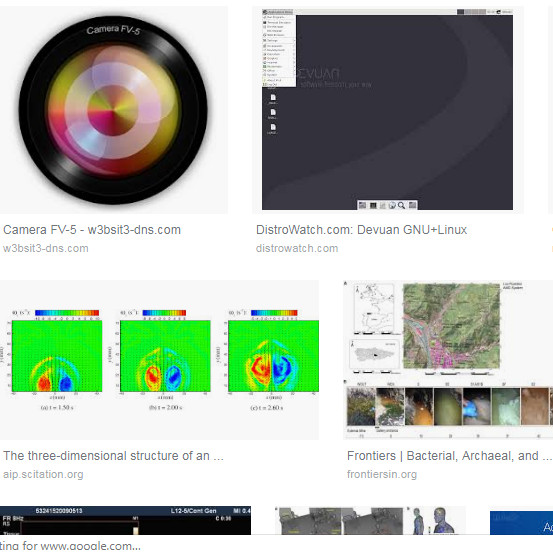Screen dimensions: 553x553
Task: Click "Frontiers | Bacterial, Archaeal, and ..." title
Action: [449, 456]
